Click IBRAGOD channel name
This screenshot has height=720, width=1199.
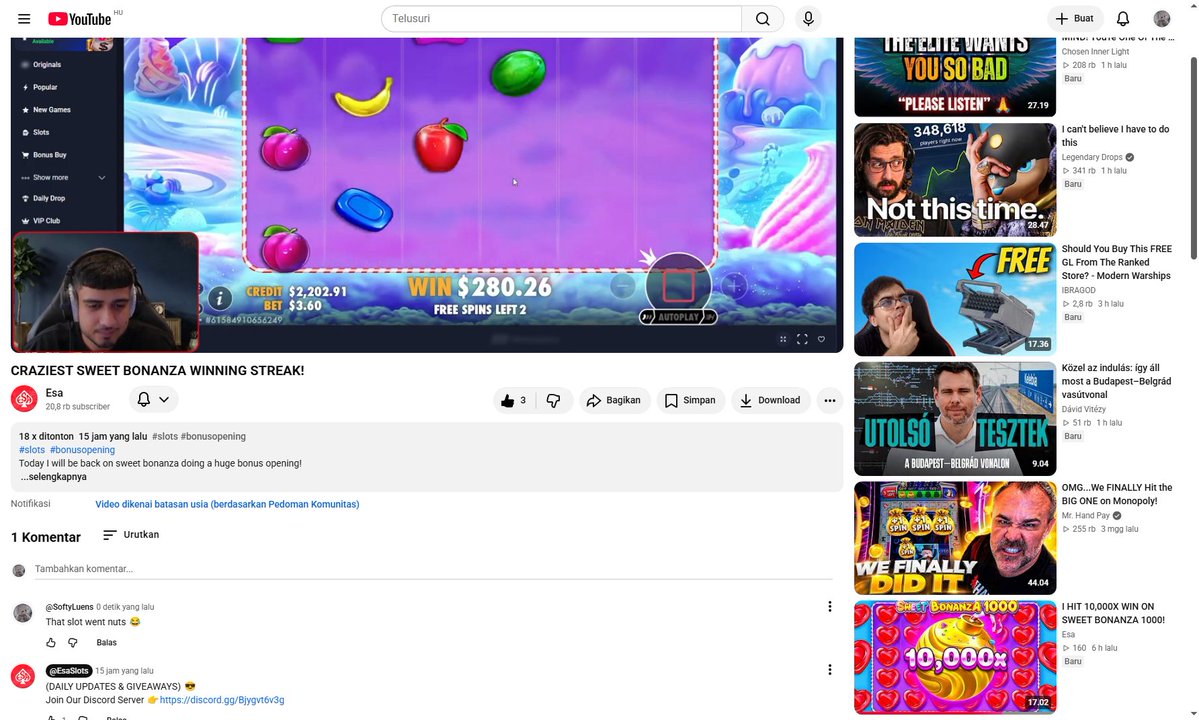pyautogui.click(x=1078, y=290)
